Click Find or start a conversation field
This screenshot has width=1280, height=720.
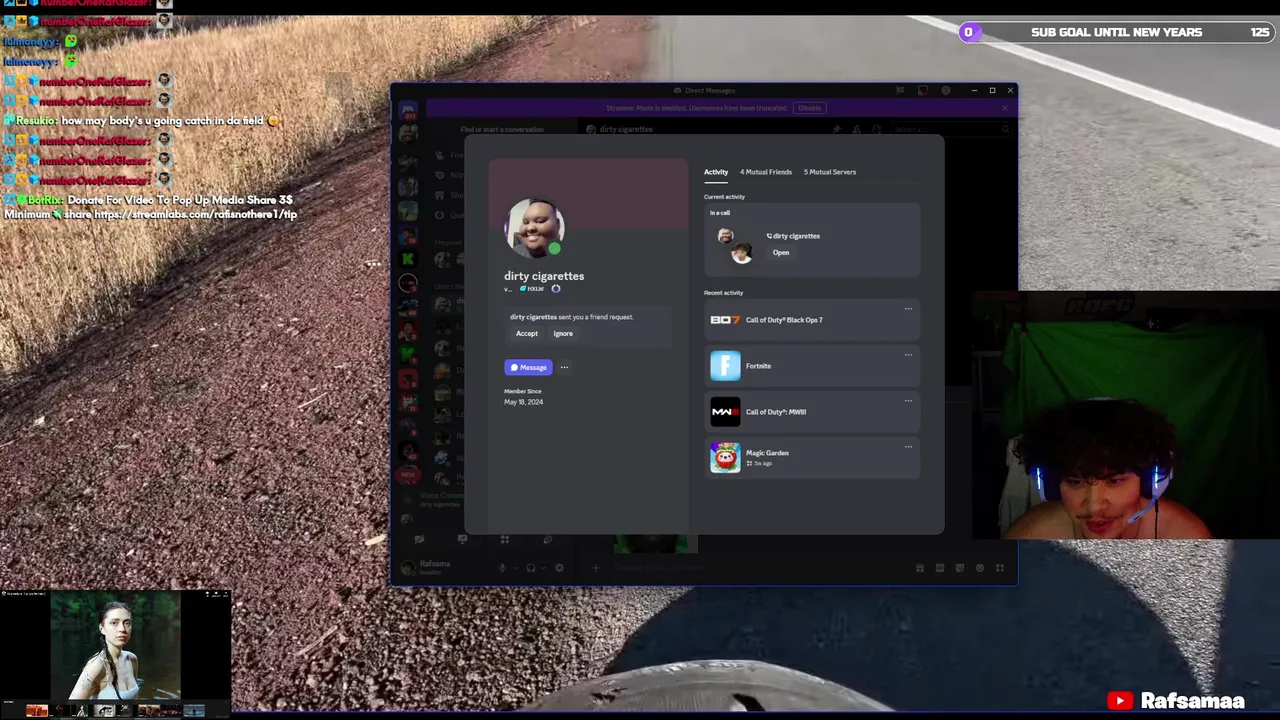[x=502, y=129]
